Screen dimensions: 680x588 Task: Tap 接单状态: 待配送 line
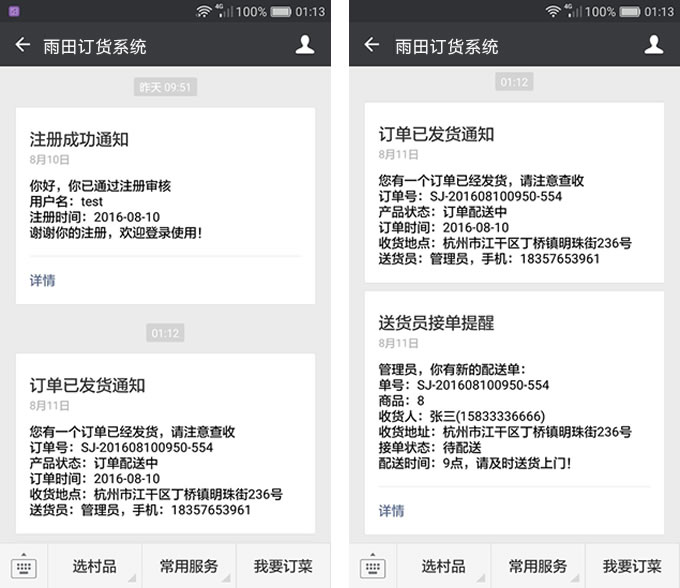click(x=430, y=448)
